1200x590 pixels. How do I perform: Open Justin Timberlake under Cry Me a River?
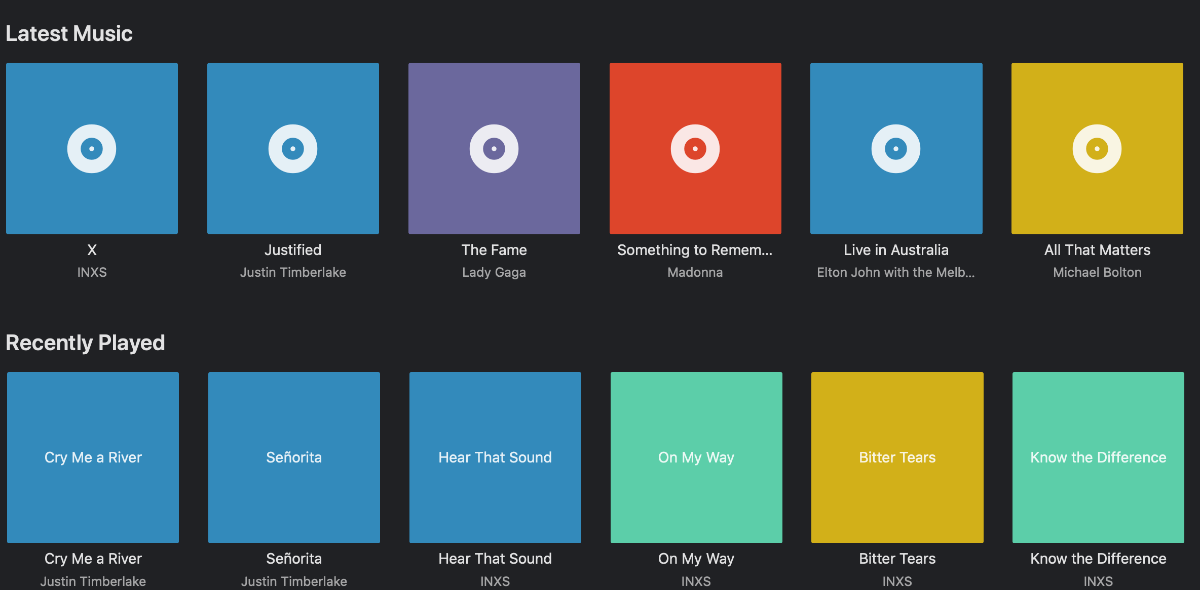(93, 581)
